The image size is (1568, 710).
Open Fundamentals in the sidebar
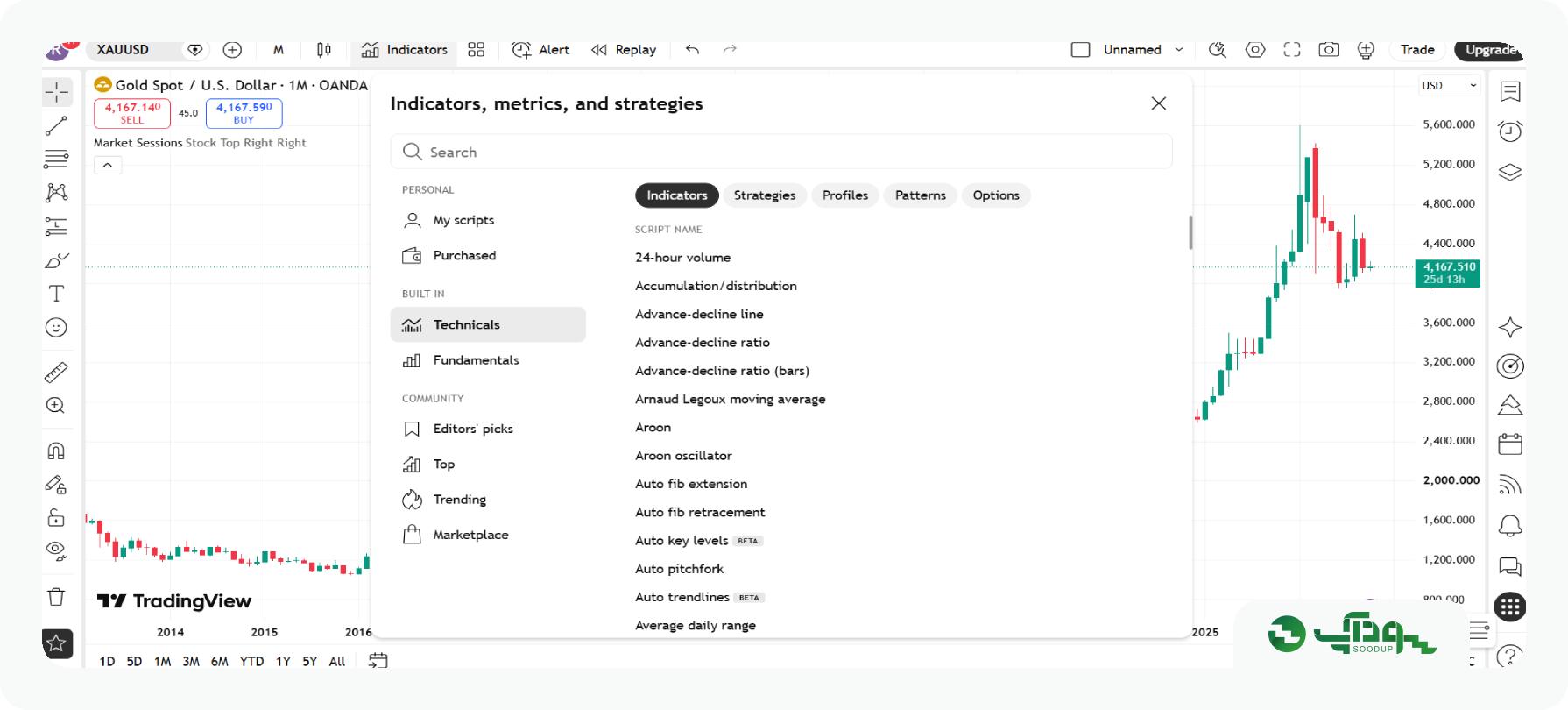pyautogui.click(x=488, y=360)
